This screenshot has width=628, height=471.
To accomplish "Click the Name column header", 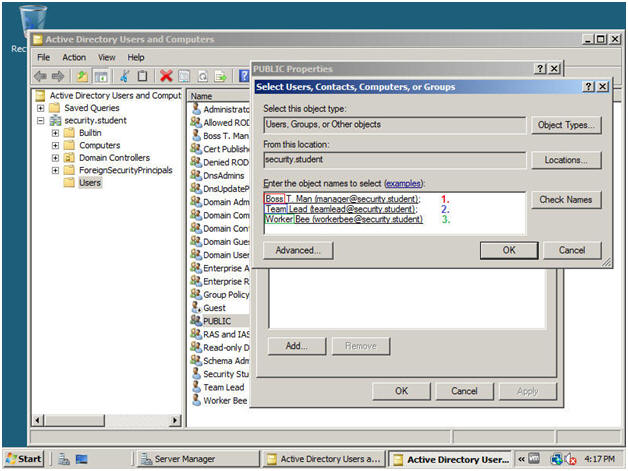I will (x=219, y=96).
